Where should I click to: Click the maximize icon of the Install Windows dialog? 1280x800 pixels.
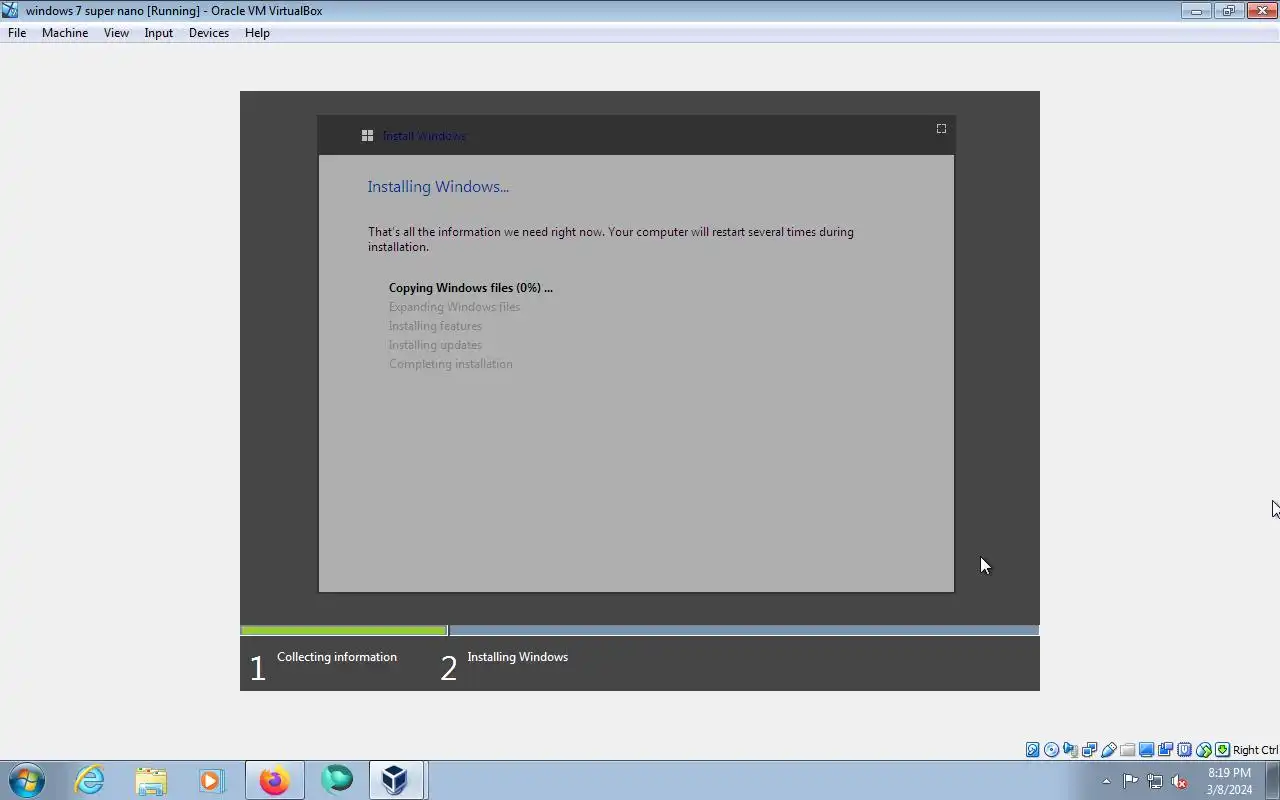tap(941, 128)
